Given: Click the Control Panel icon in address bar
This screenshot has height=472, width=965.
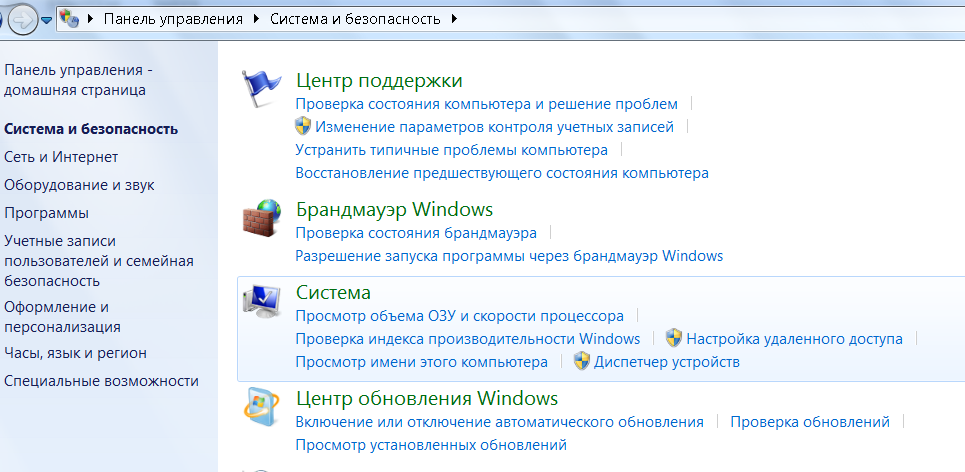Looking at the screenshot, I should [70, 19].
